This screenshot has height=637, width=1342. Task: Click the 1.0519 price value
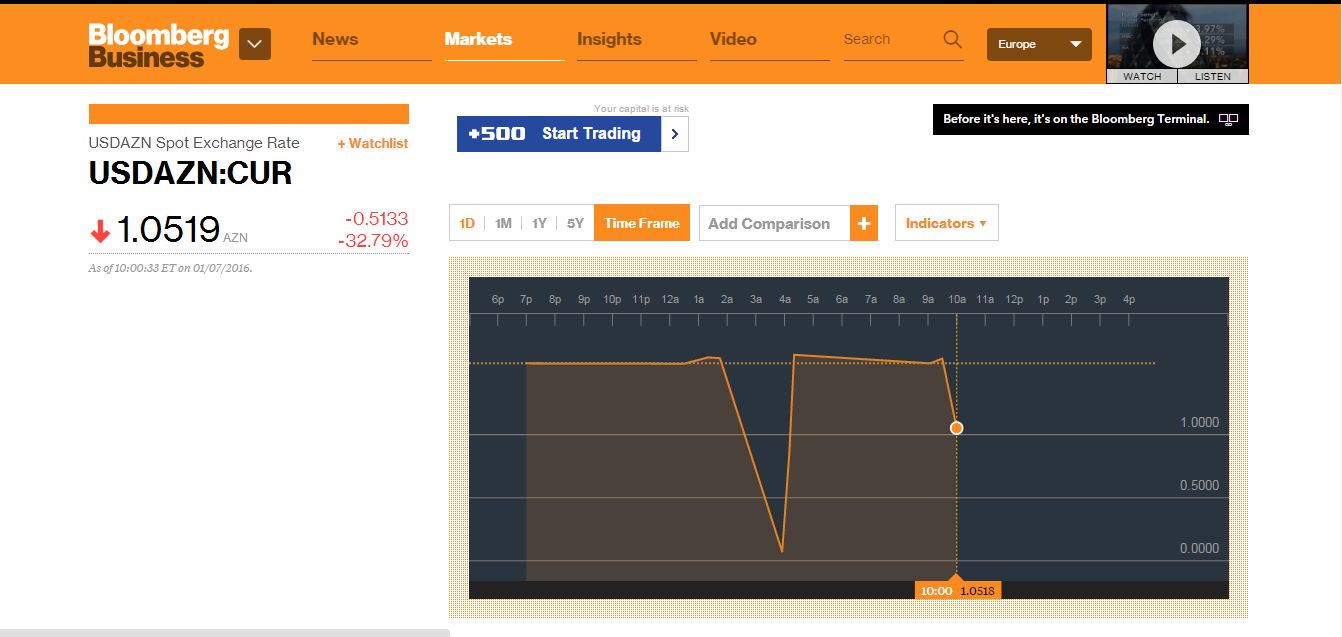tap(168, 230)
